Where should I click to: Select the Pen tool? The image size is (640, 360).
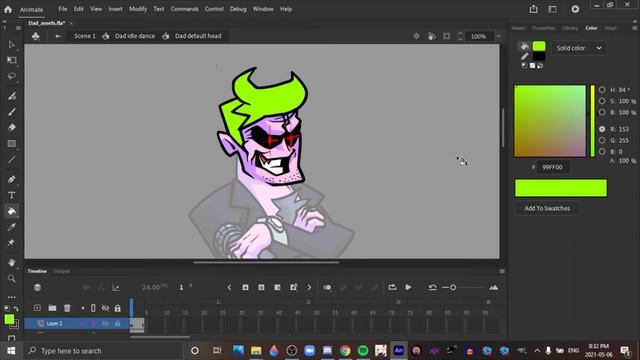click(x=12, y=179)
